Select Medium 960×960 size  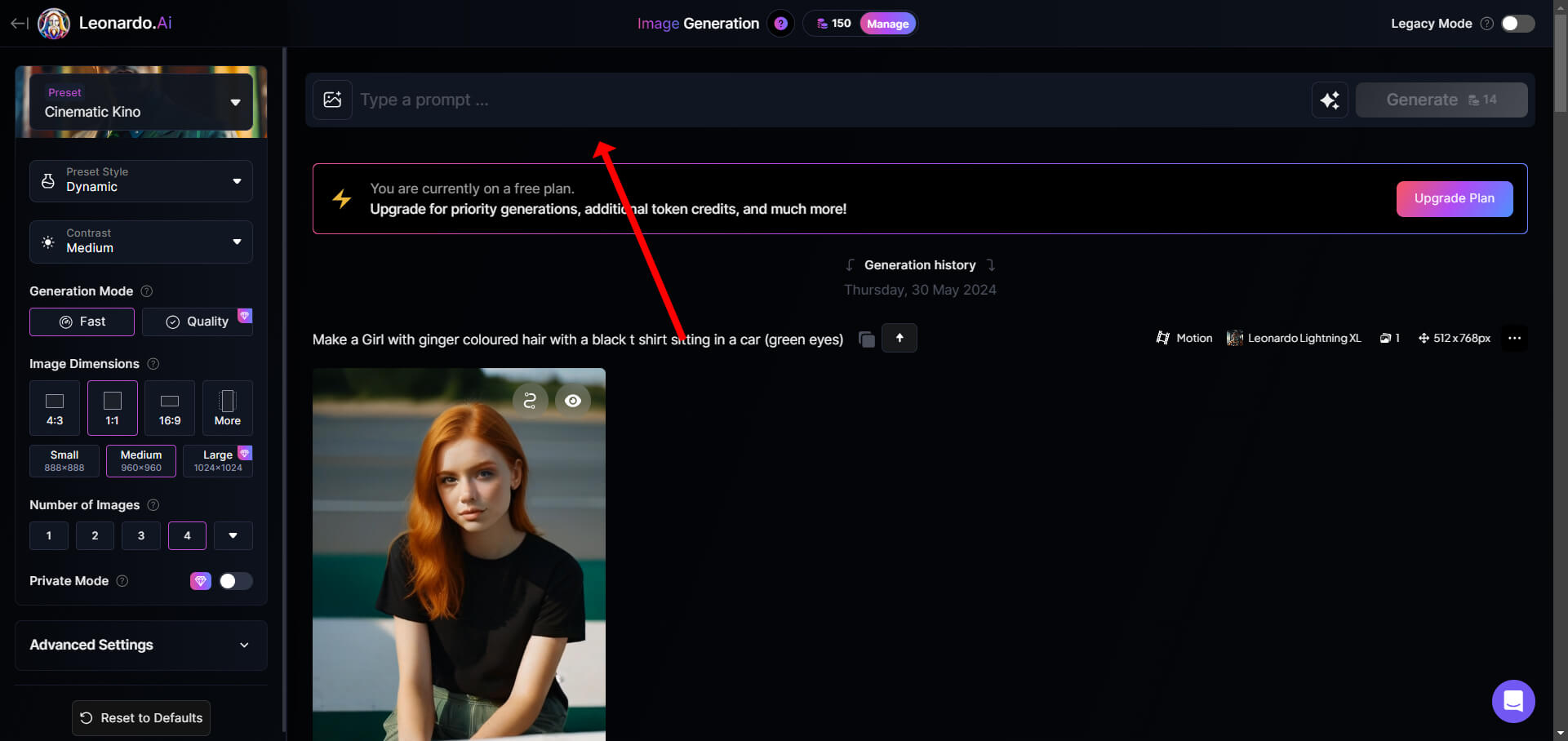[x=141, y=461]
